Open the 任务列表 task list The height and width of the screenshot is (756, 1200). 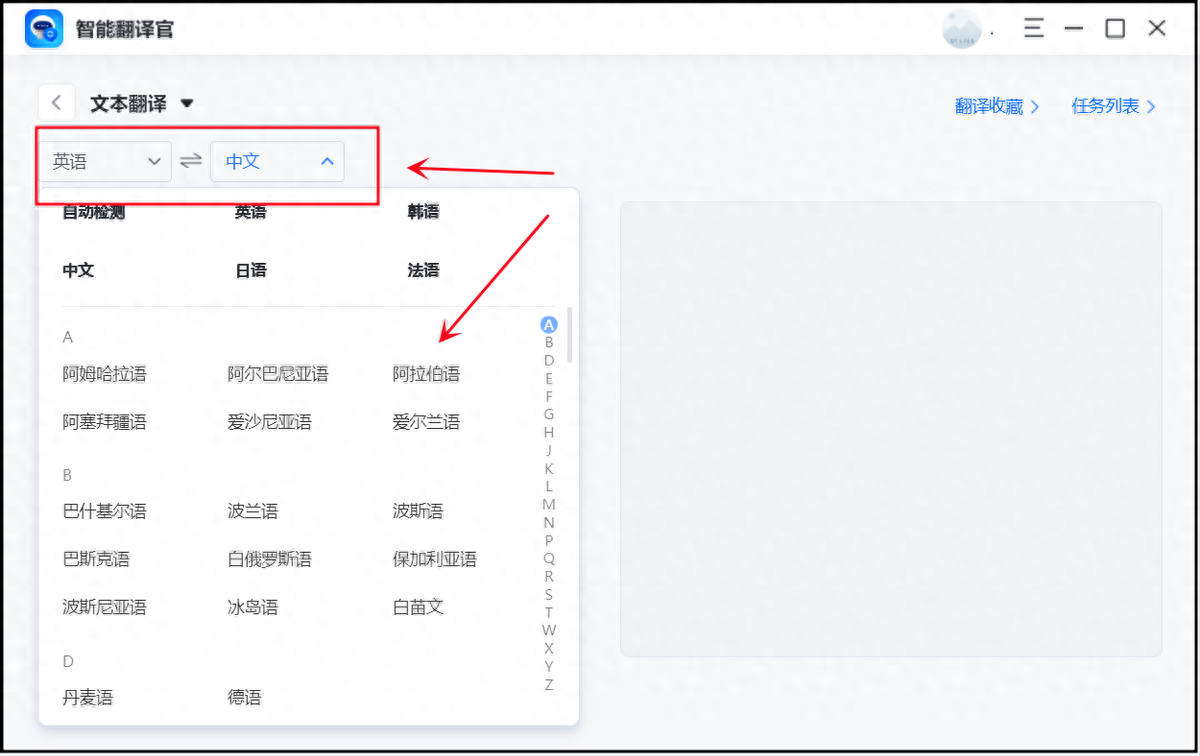1112,105
